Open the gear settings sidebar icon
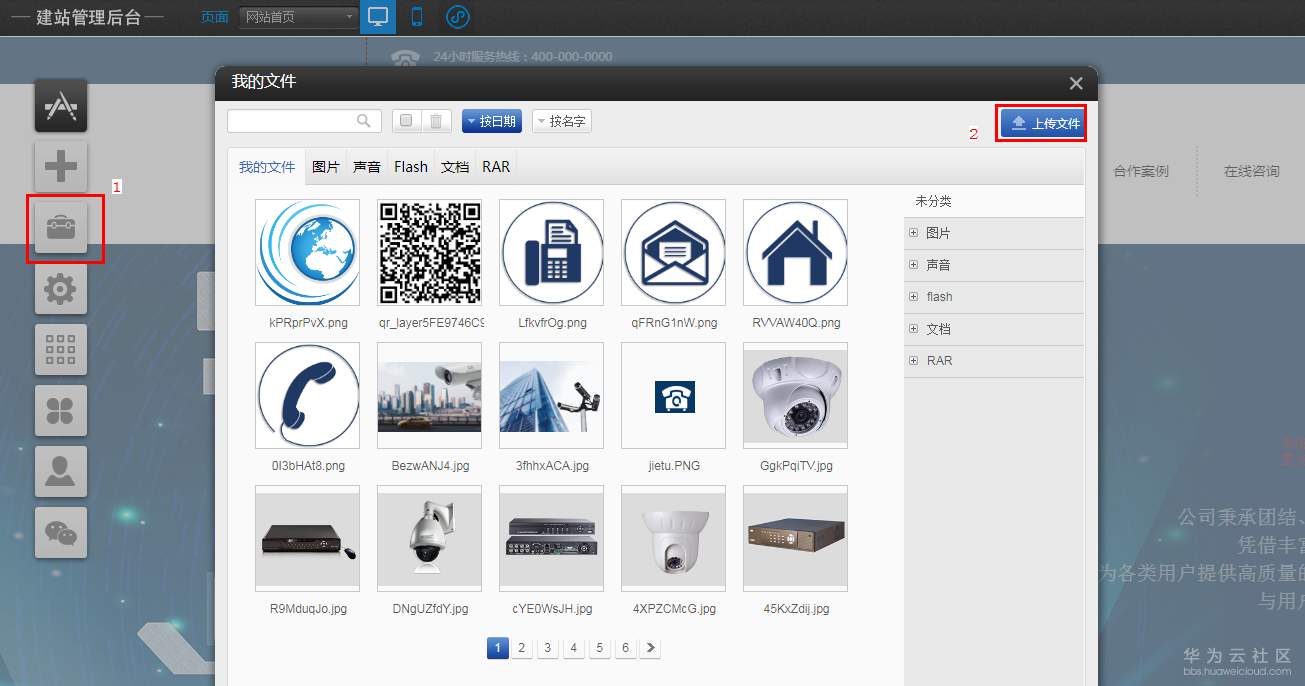This screenshot has height=686, width=1305. point(61,290)
